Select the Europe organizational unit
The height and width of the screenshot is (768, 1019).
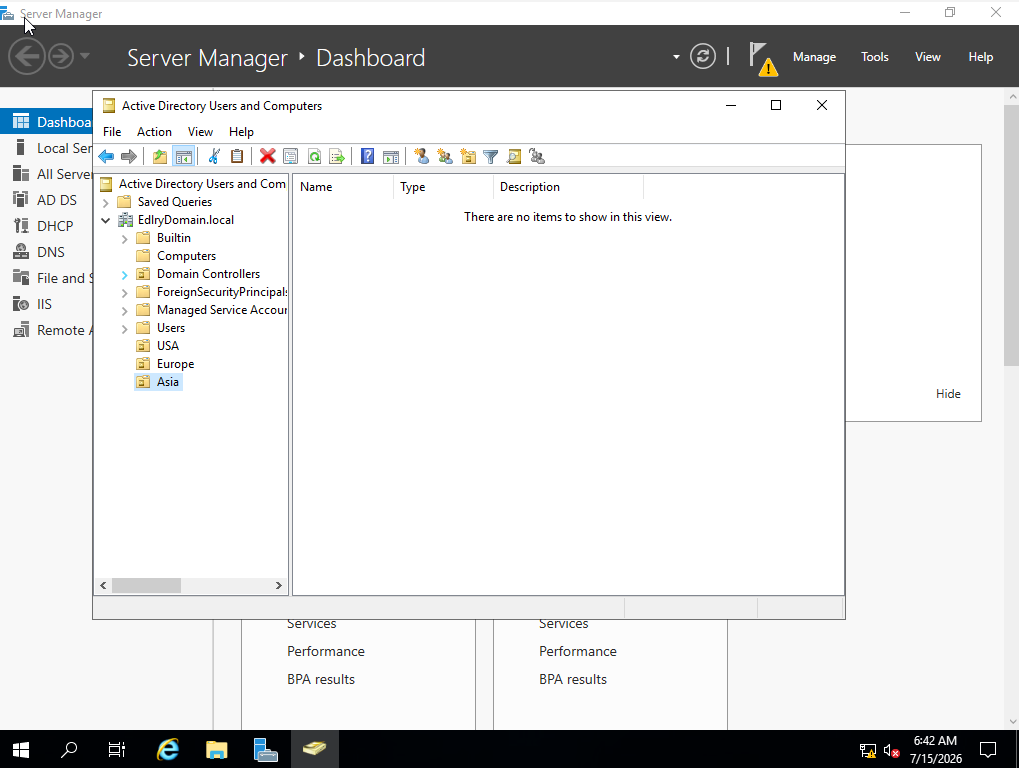pos(175,364)
